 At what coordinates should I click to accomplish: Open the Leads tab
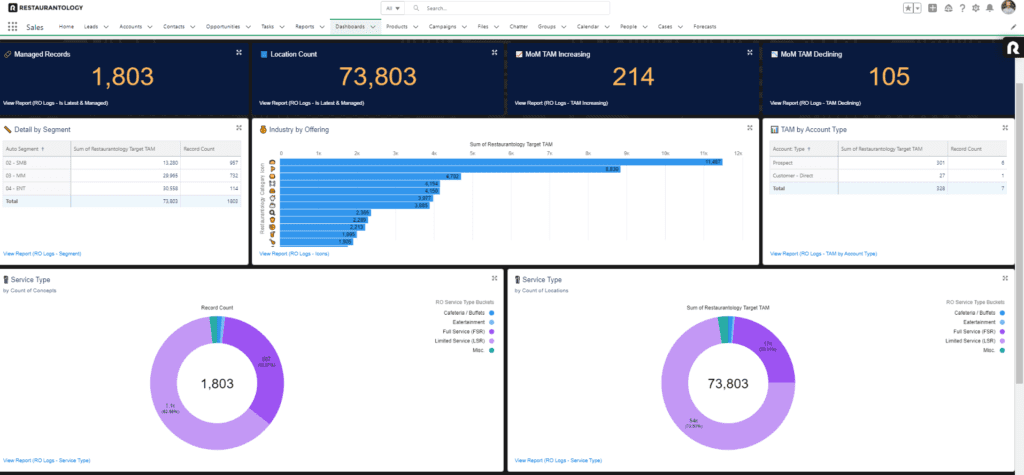pos(91,27)
